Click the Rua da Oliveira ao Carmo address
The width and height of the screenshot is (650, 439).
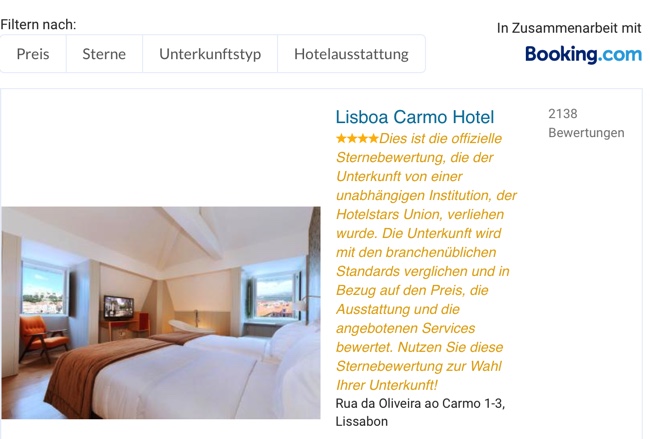tap(420, 403)
